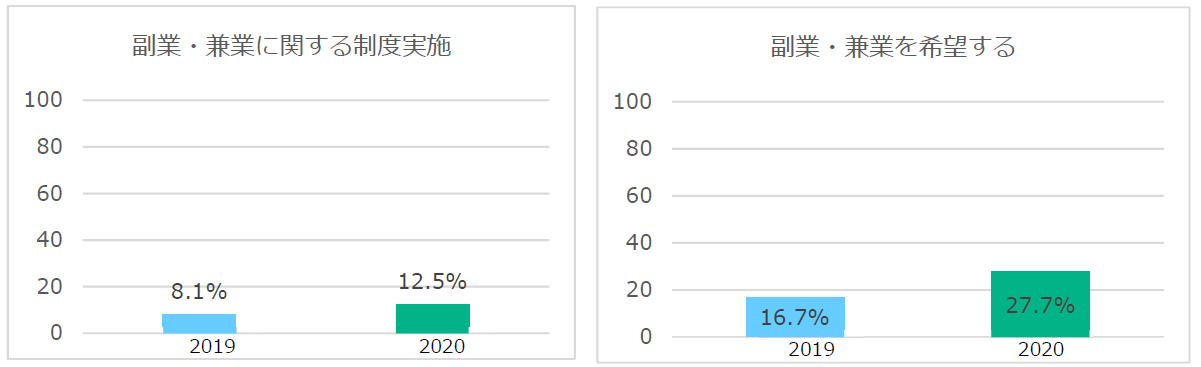The height and width of the screenshot is (367, 1201).
Task: Click the 0 axis value in right chart
Action: 645,336
